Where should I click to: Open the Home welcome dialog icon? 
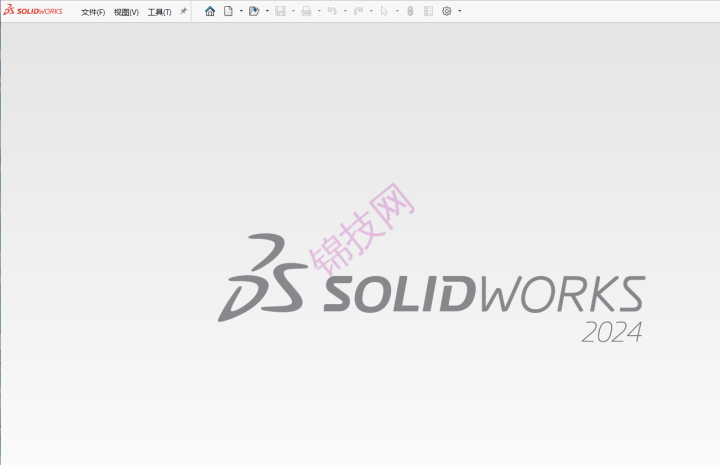(210, 11)
